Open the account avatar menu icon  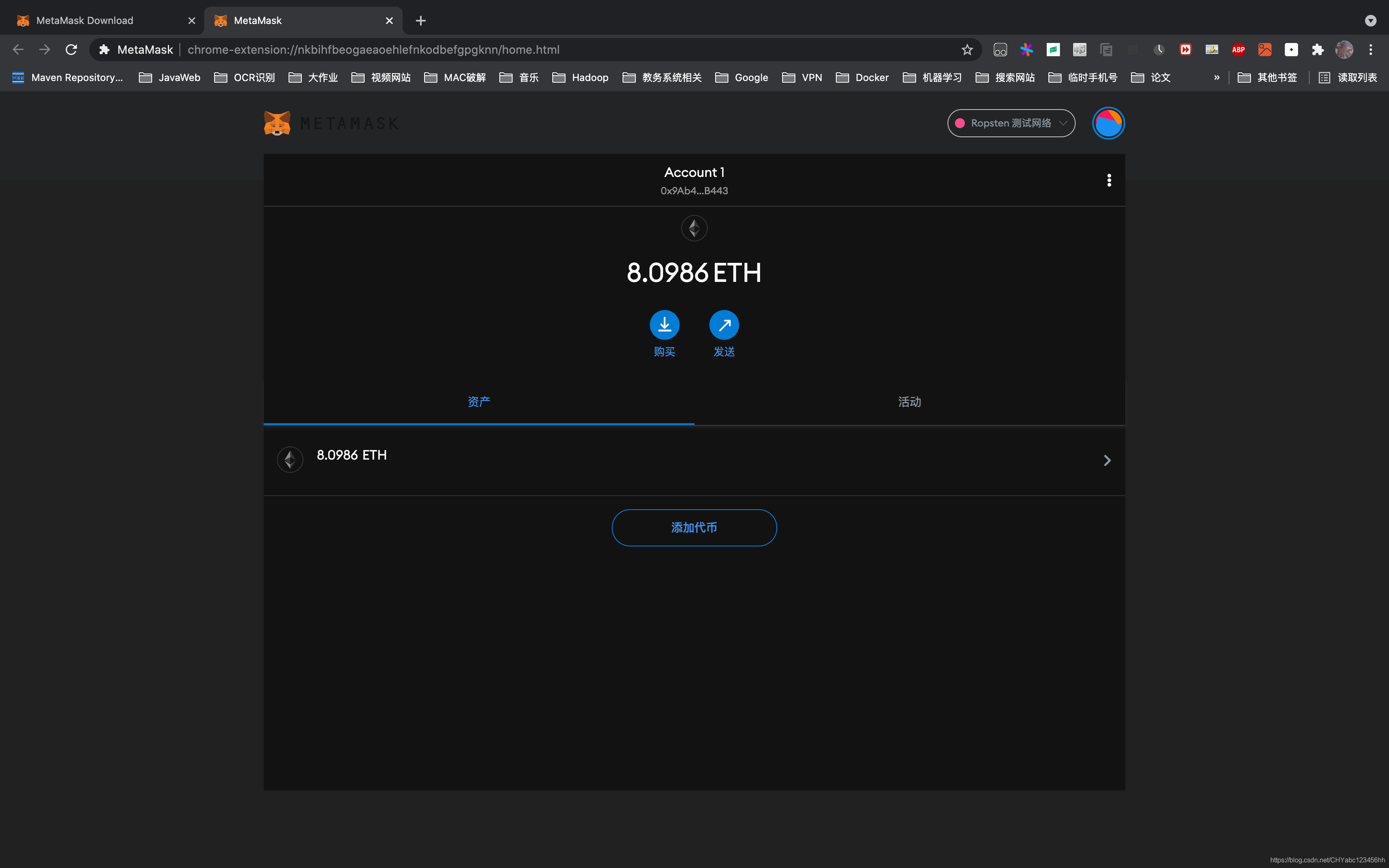[1108, 124]
